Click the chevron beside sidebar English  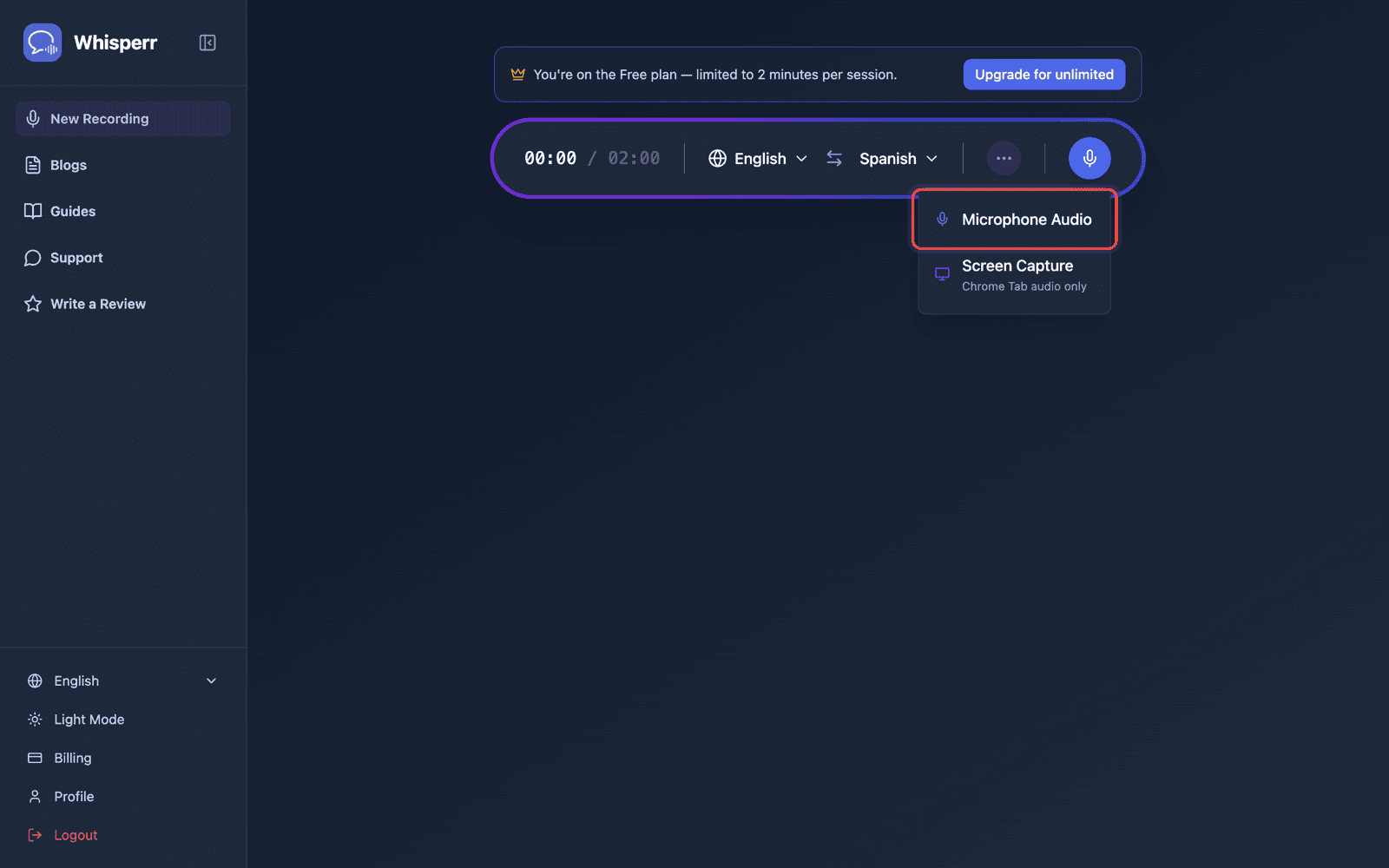click(x=211, y=681)
